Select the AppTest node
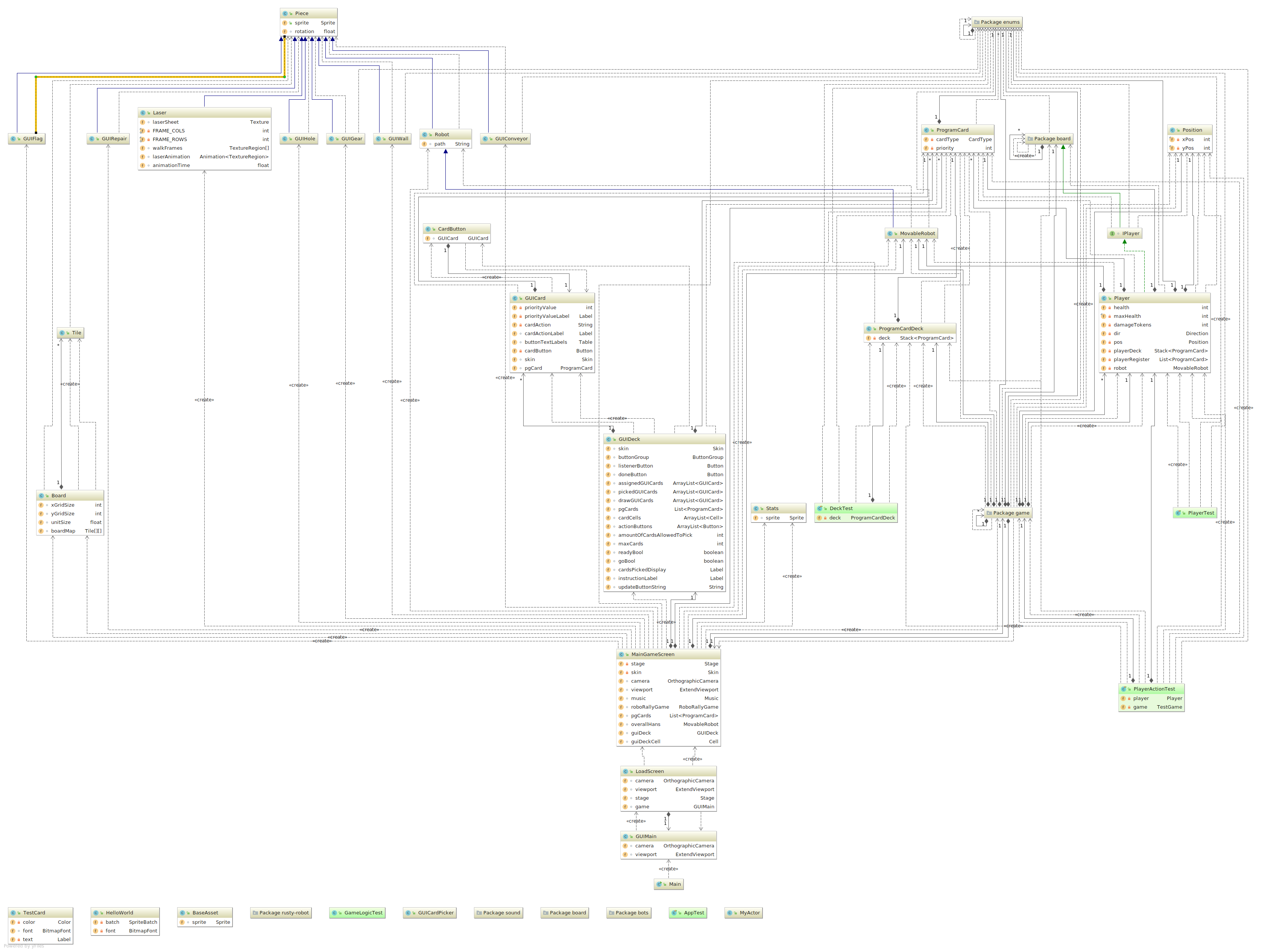 (688, 913)
